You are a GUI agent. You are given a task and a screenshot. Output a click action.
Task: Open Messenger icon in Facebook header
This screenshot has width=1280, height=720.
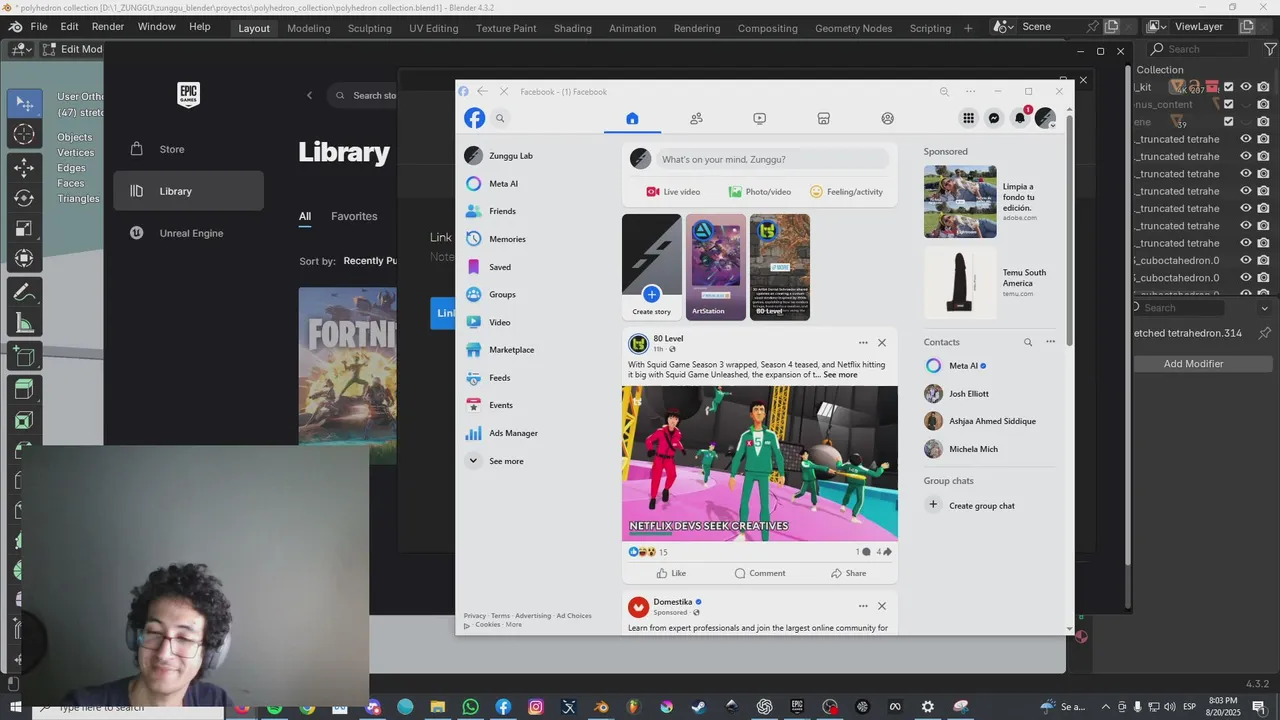tap(994, 118)
